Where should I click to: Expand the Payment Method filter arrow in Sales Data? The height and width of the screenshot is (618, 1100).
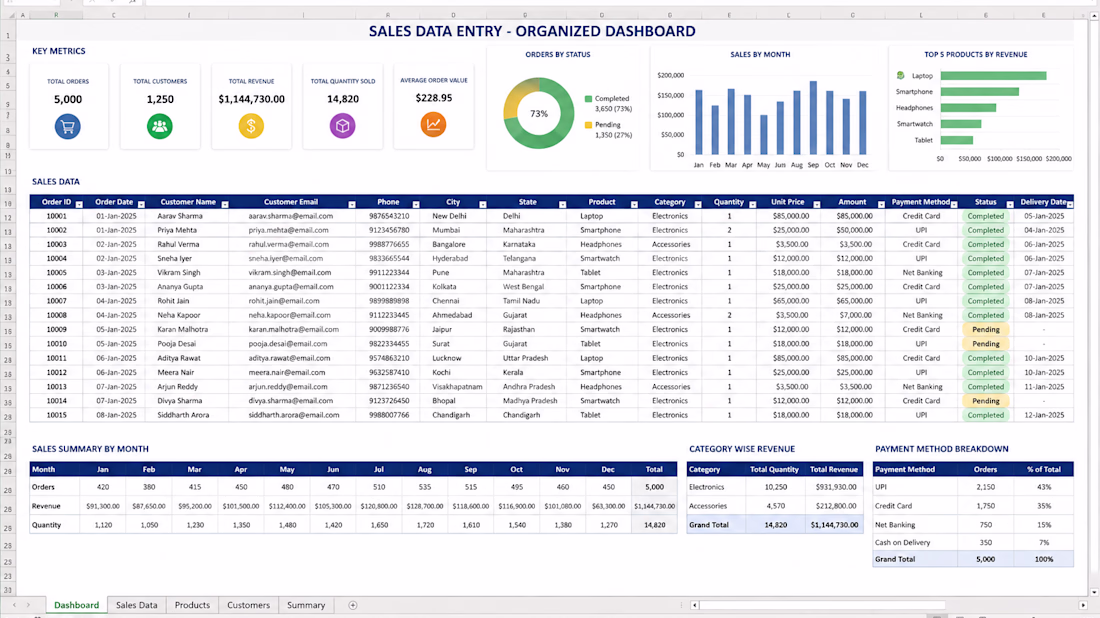954,204
